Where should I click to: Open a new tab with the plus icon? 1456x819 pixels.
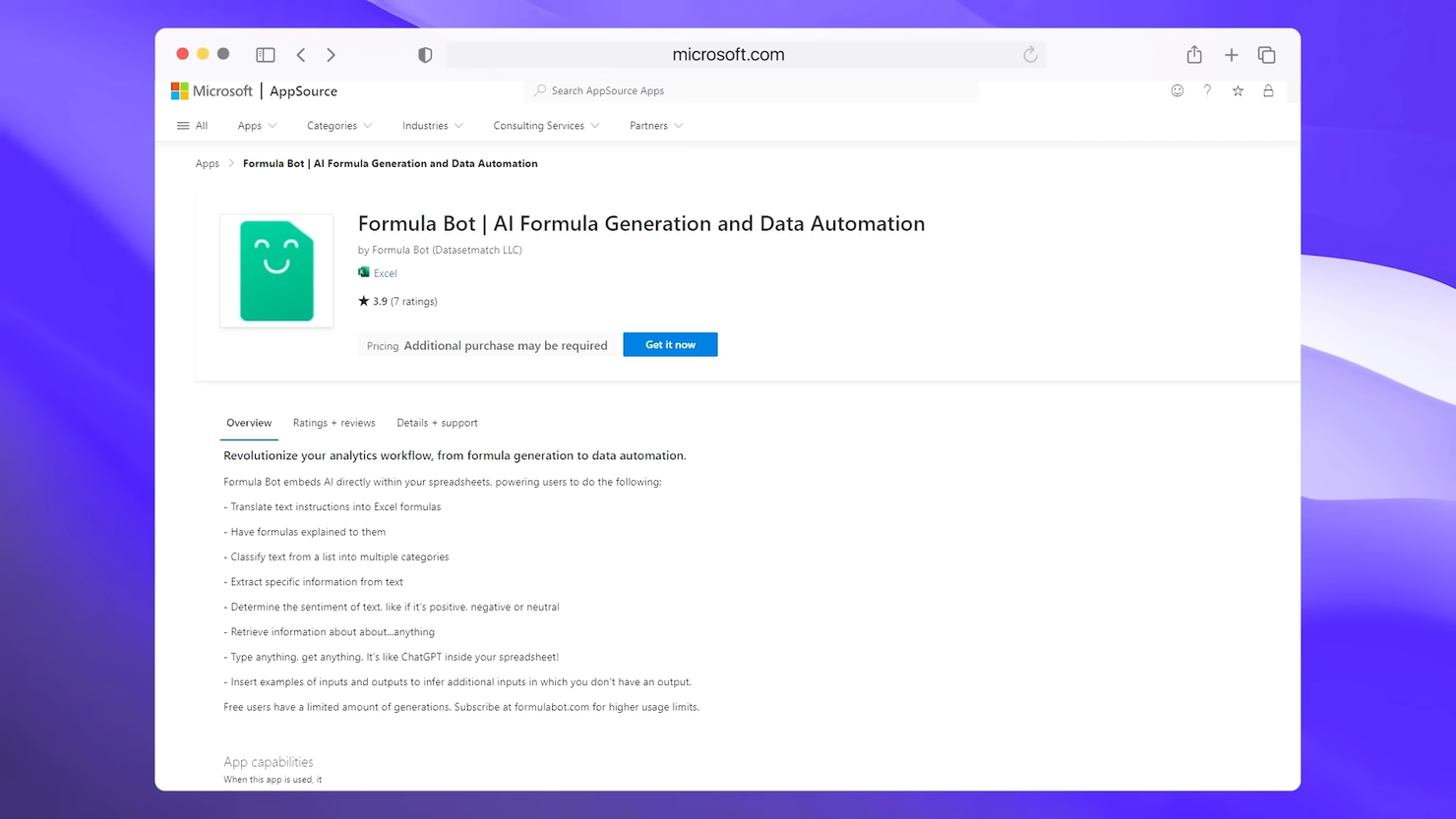(1231, 54)
